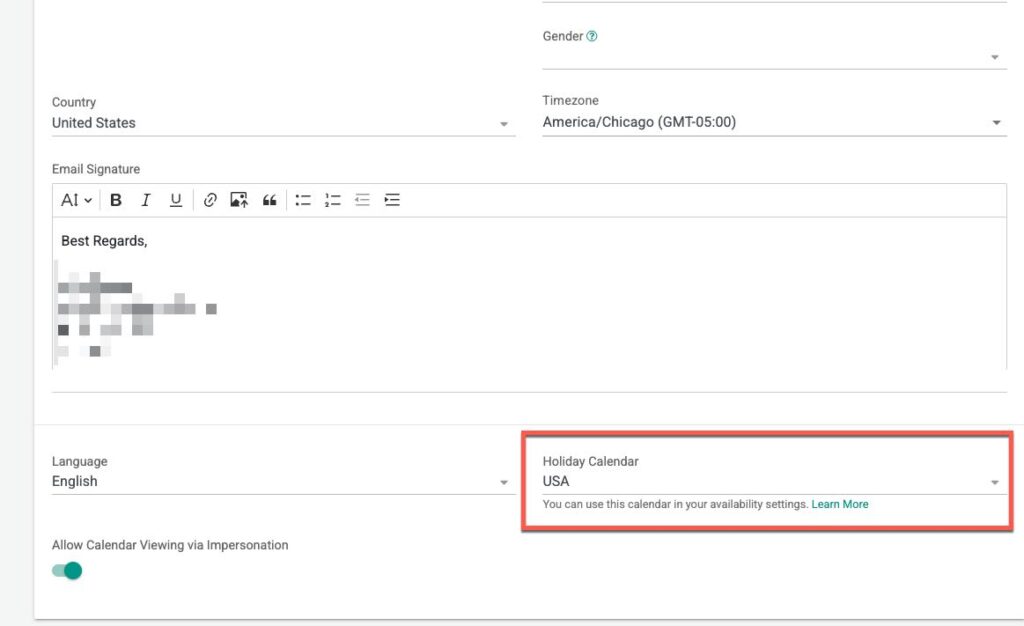
Task: Insert a link in the email signature
Action: pos(210,200)
